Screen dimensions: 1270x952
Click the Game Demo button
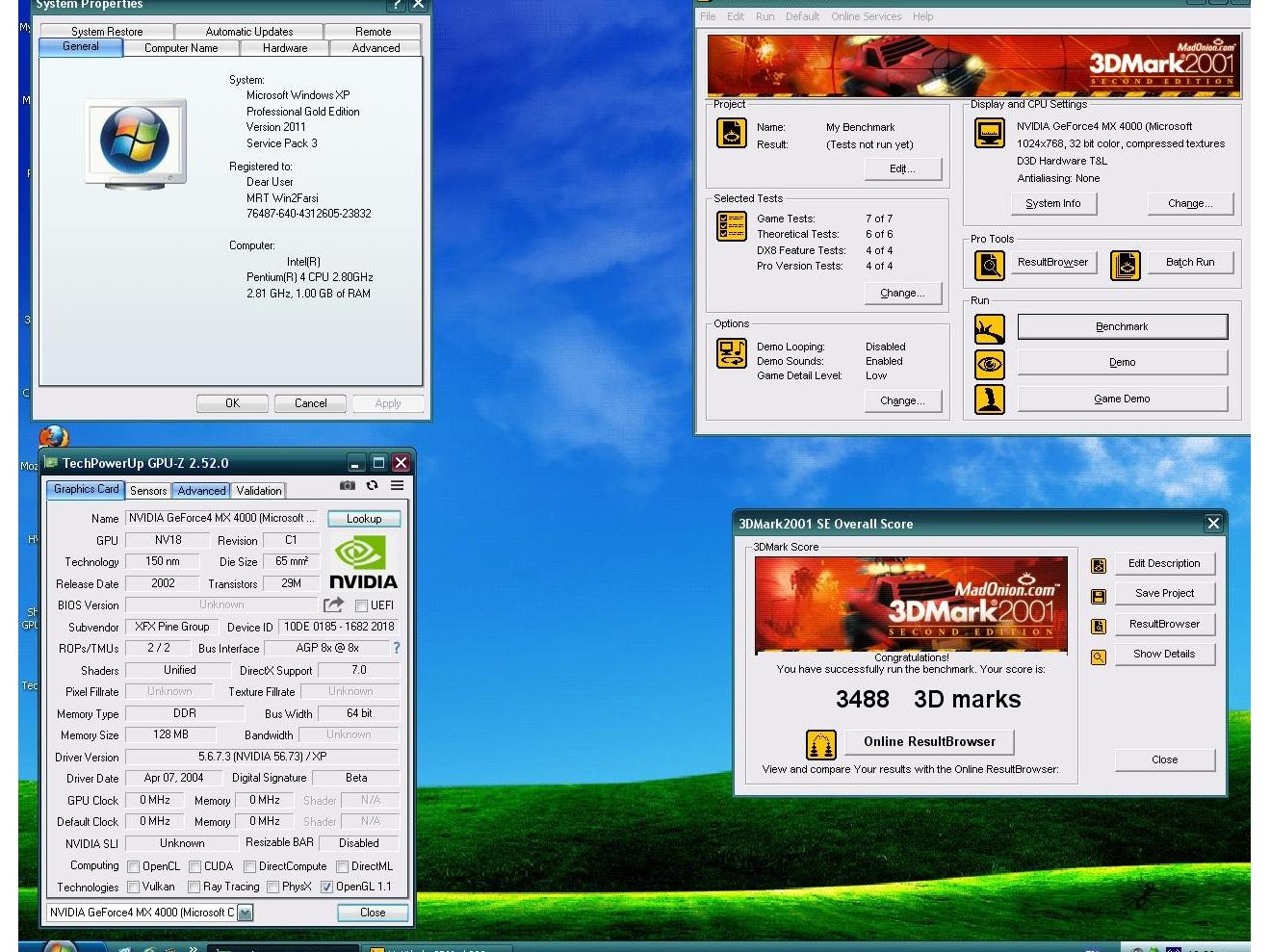(1122, 399)
